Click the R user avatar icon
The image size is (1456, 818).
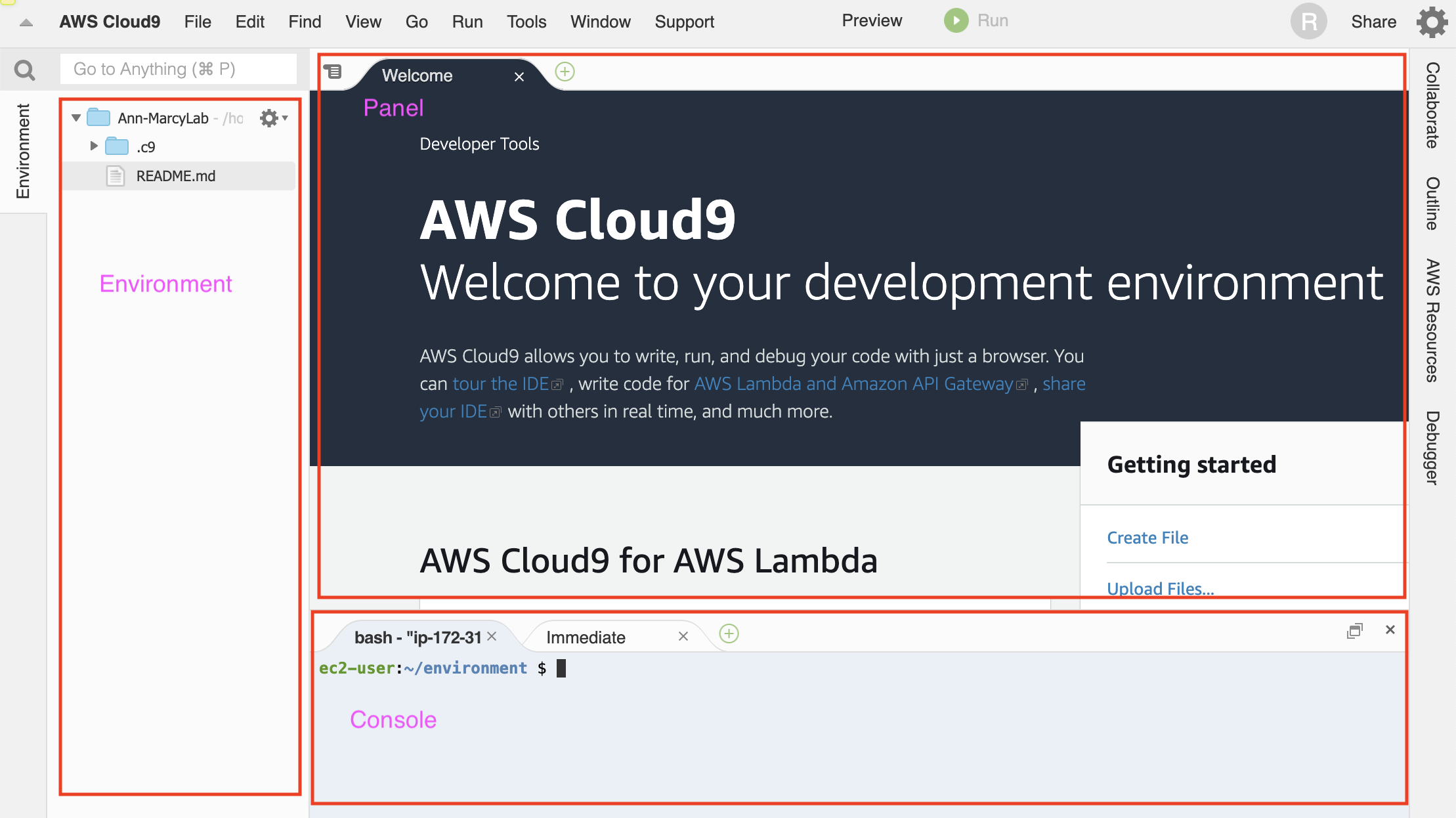[1308, 22]
